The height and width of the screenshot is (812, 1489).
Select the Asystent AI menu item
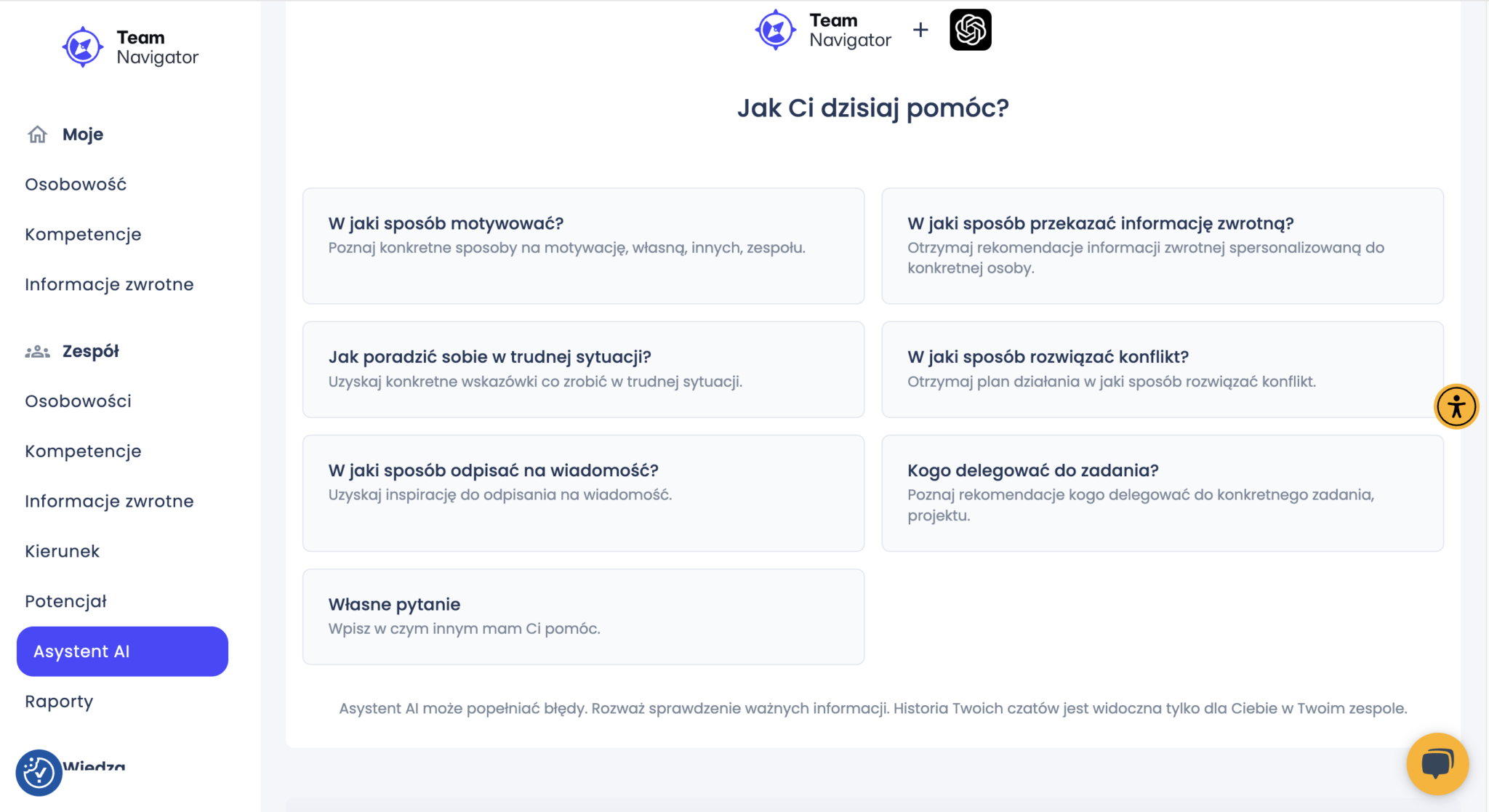[122, 651]
